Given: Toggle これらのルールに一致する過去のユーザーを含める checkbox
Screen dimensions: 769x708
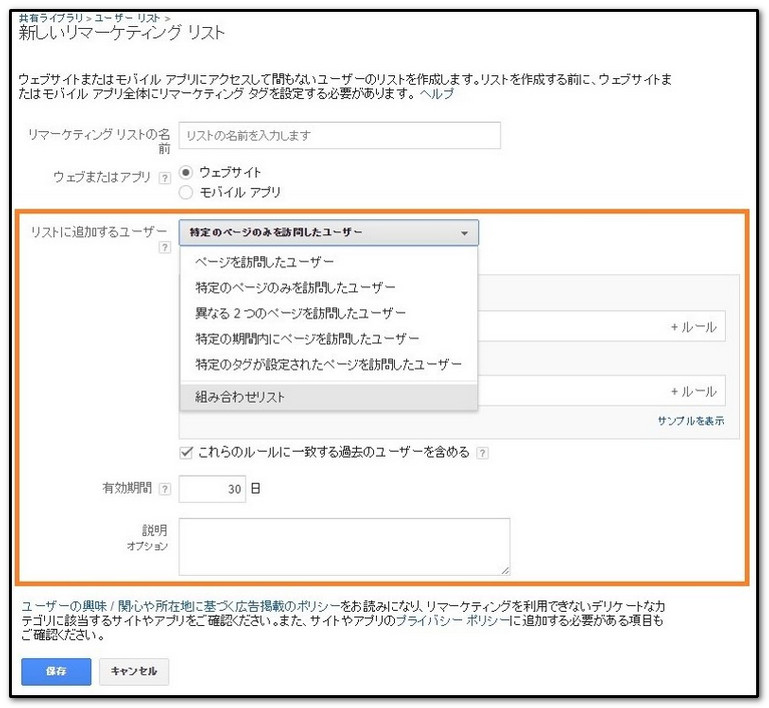Looking at the screenshot, I should (186, 452).
